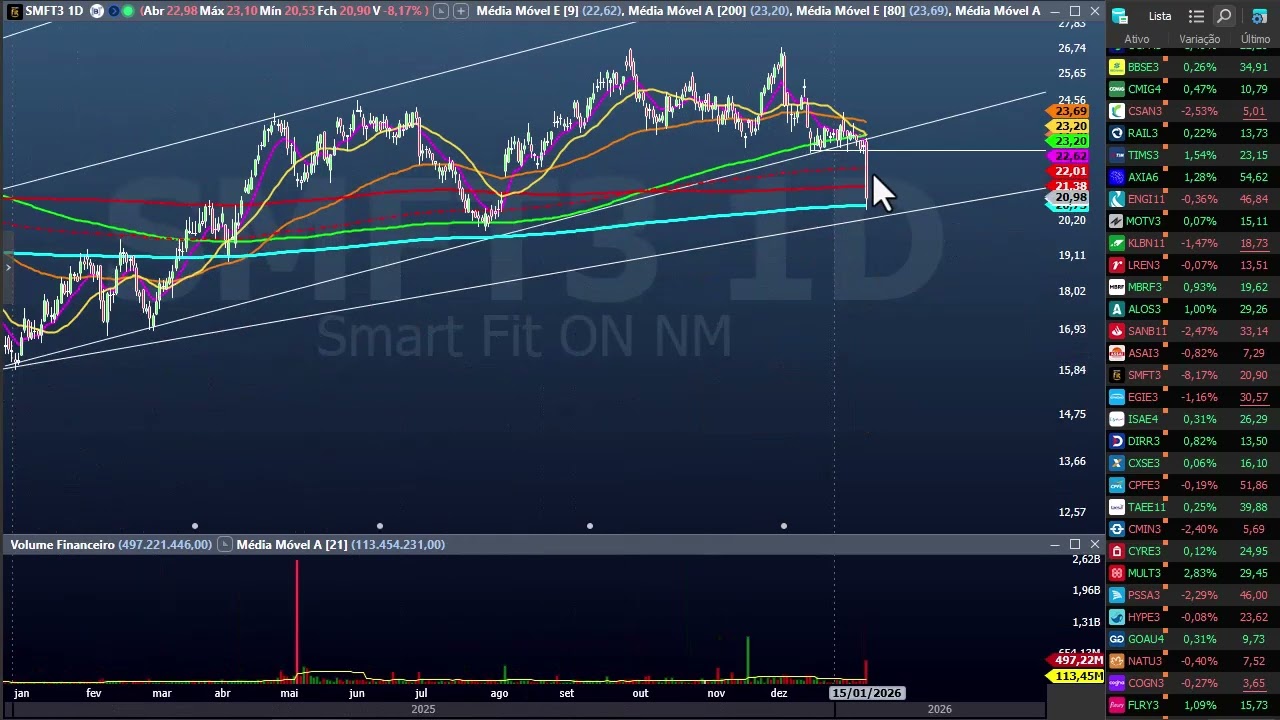Select EGIE3 row icon
The height and width of the screenshot is (720, 1280).
click(1117, 397)
